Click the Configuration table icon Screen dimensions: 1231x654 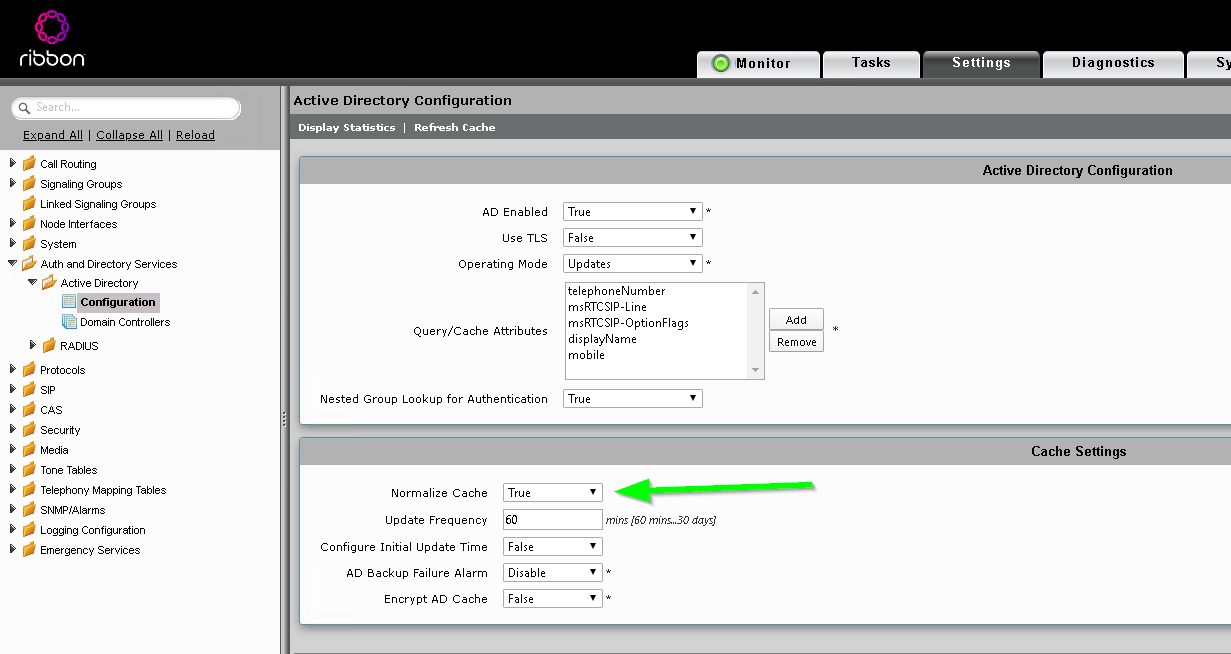(x=71, y=302)
